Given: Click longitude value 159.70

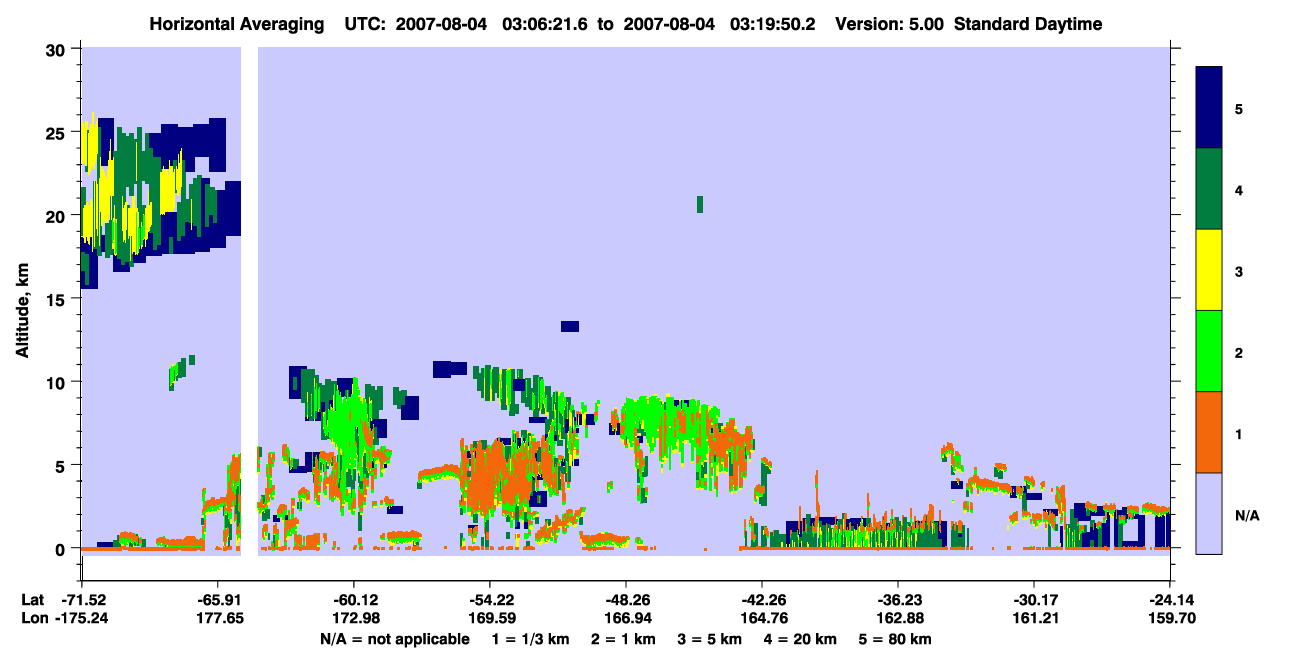Looking at the screenshot, I should pos(1170,618).
